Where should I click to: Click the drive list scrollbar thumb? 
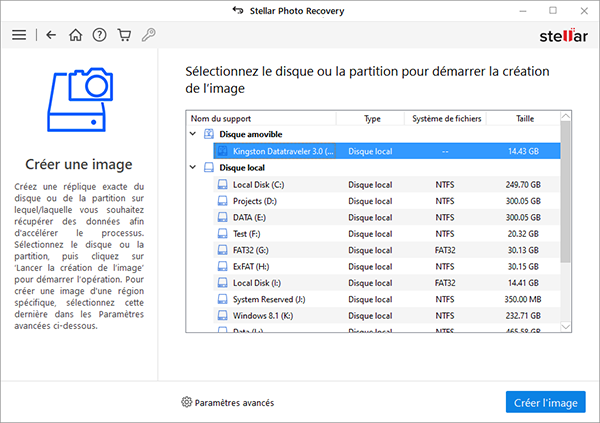coord(566,192)
